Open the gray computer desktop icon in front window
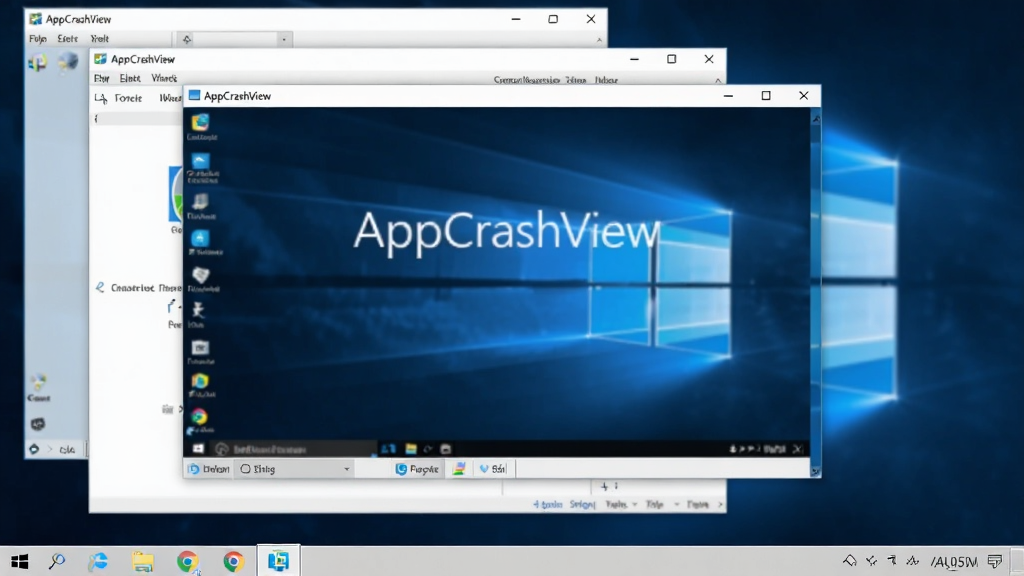The width and height of the screenshot is (1024, 576). point(200,201)
